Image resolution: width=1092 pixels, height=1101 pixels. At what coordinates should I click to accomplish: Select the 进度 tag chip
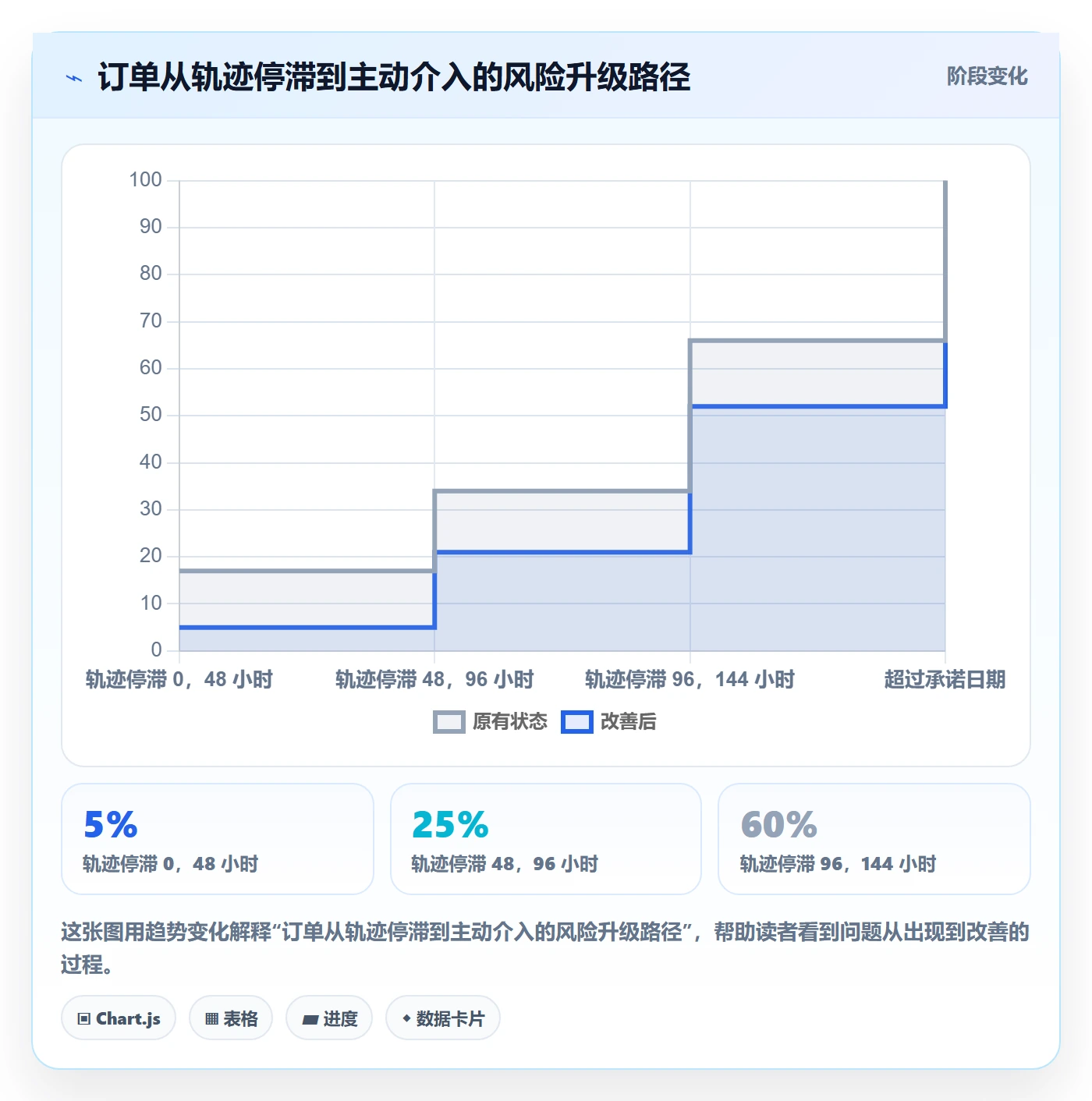click(x=329, y=1018)
